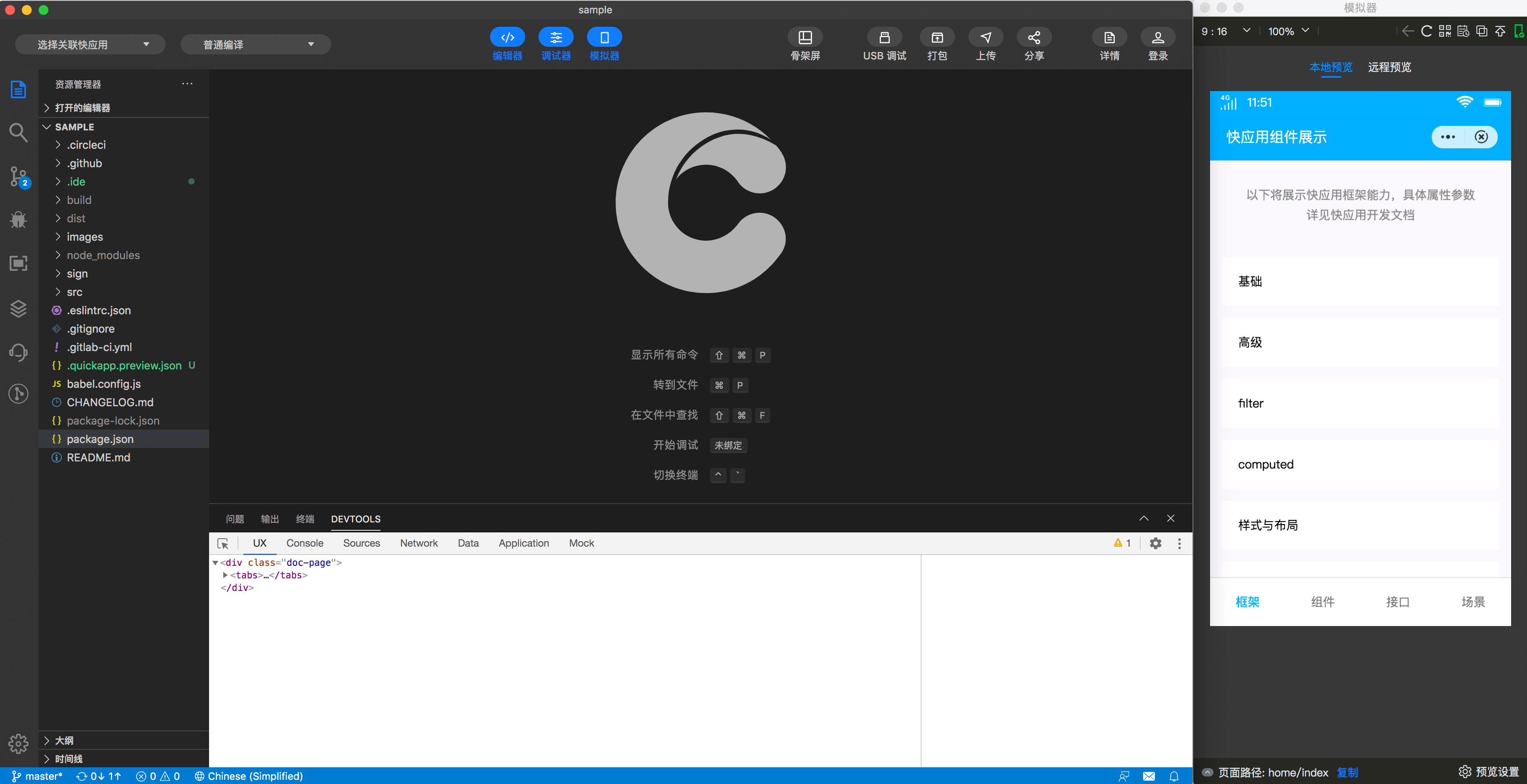Open DevTools settings gear

click(x=1155, y=543)
